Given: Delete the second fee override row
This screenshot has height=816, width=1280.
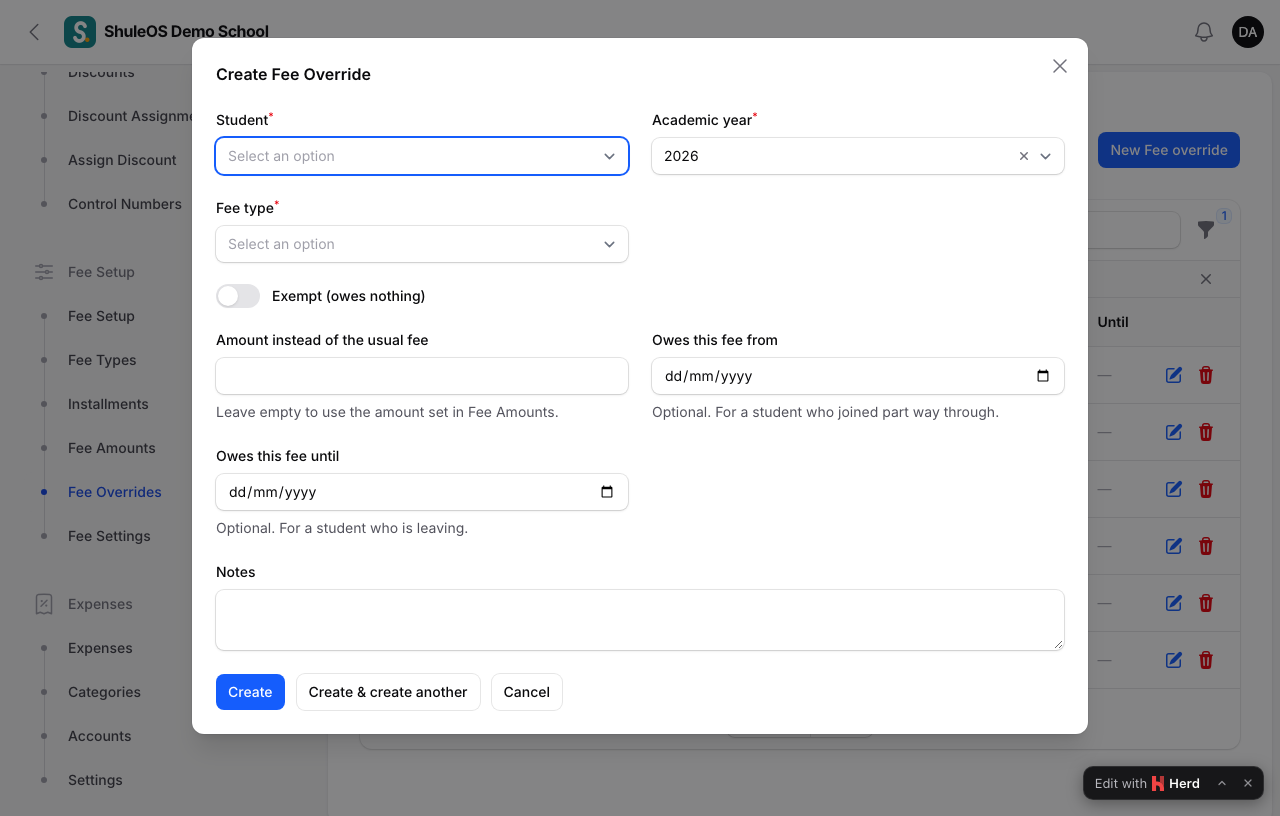Looking at the screenshot, I should pos(1206,432).
